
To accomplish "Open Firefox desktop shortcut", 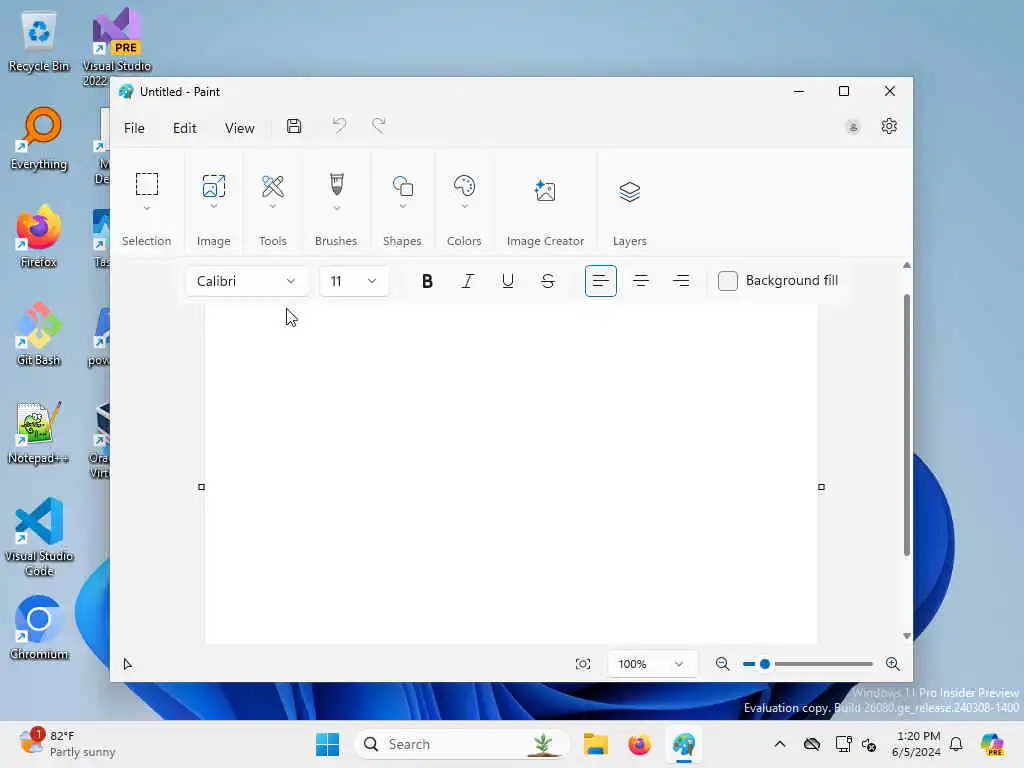I will point(39,236).
